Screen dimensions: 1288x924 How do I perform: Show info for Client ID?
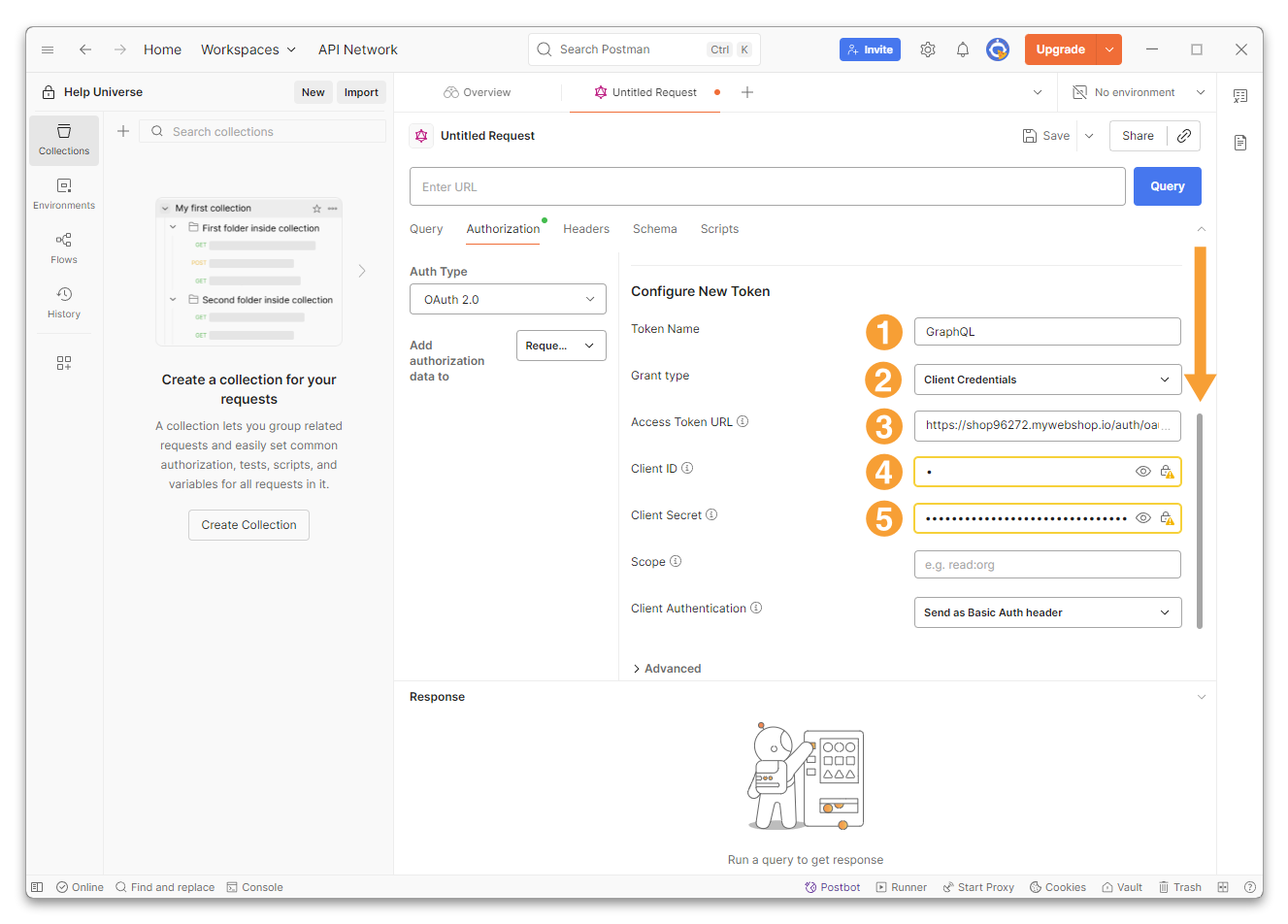pos(687,468)
